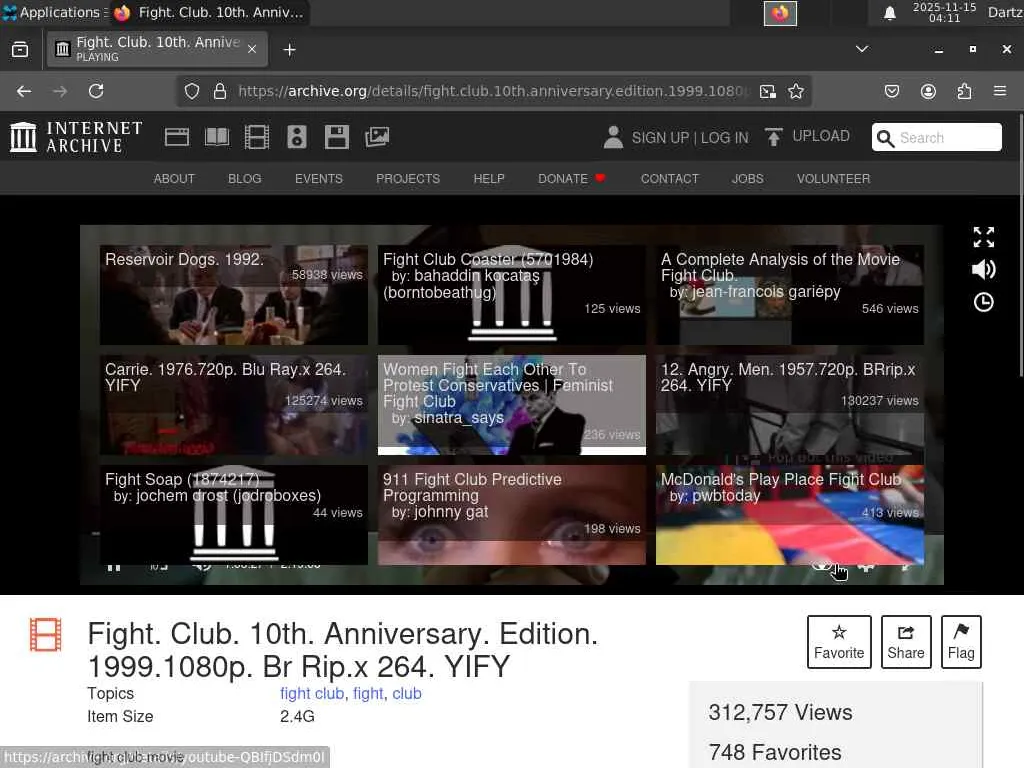The width and height of the screenshot is (1024, 768).
Task: View site security padlock info
Action: pyautogui.click(x=220, y=91)
